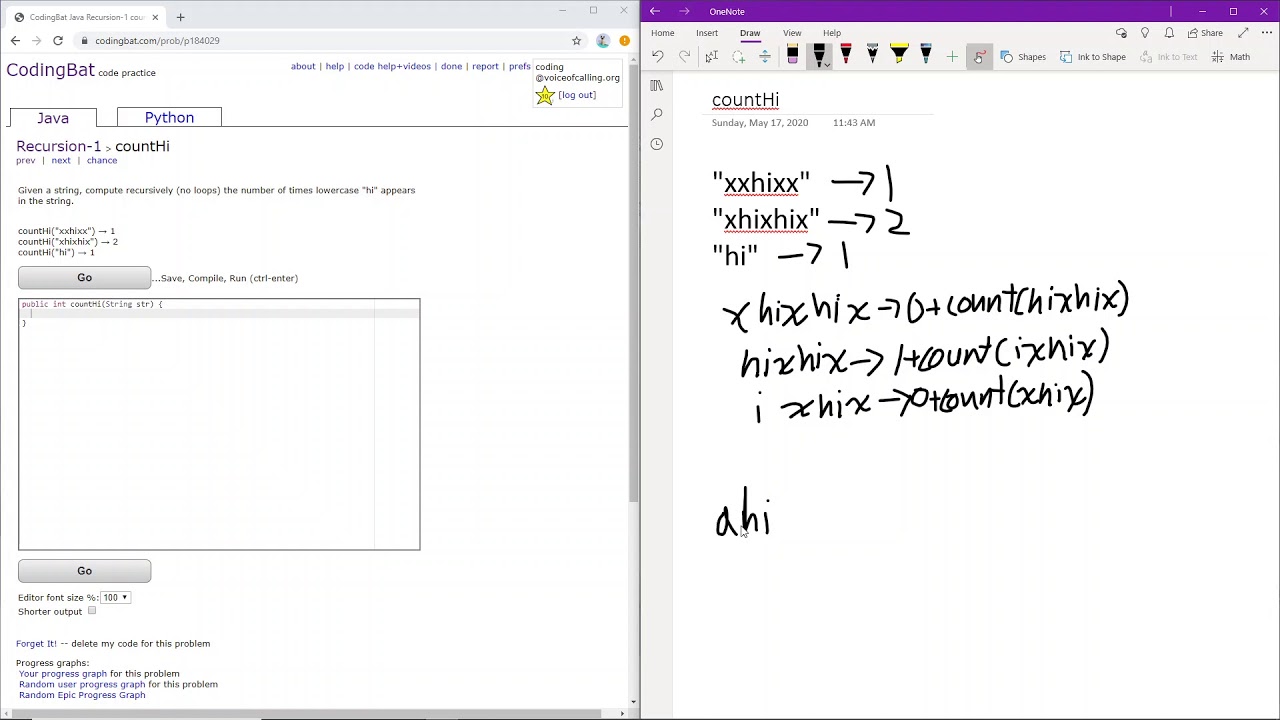Click the Ink to Text button

click(x=1168, y=57)
